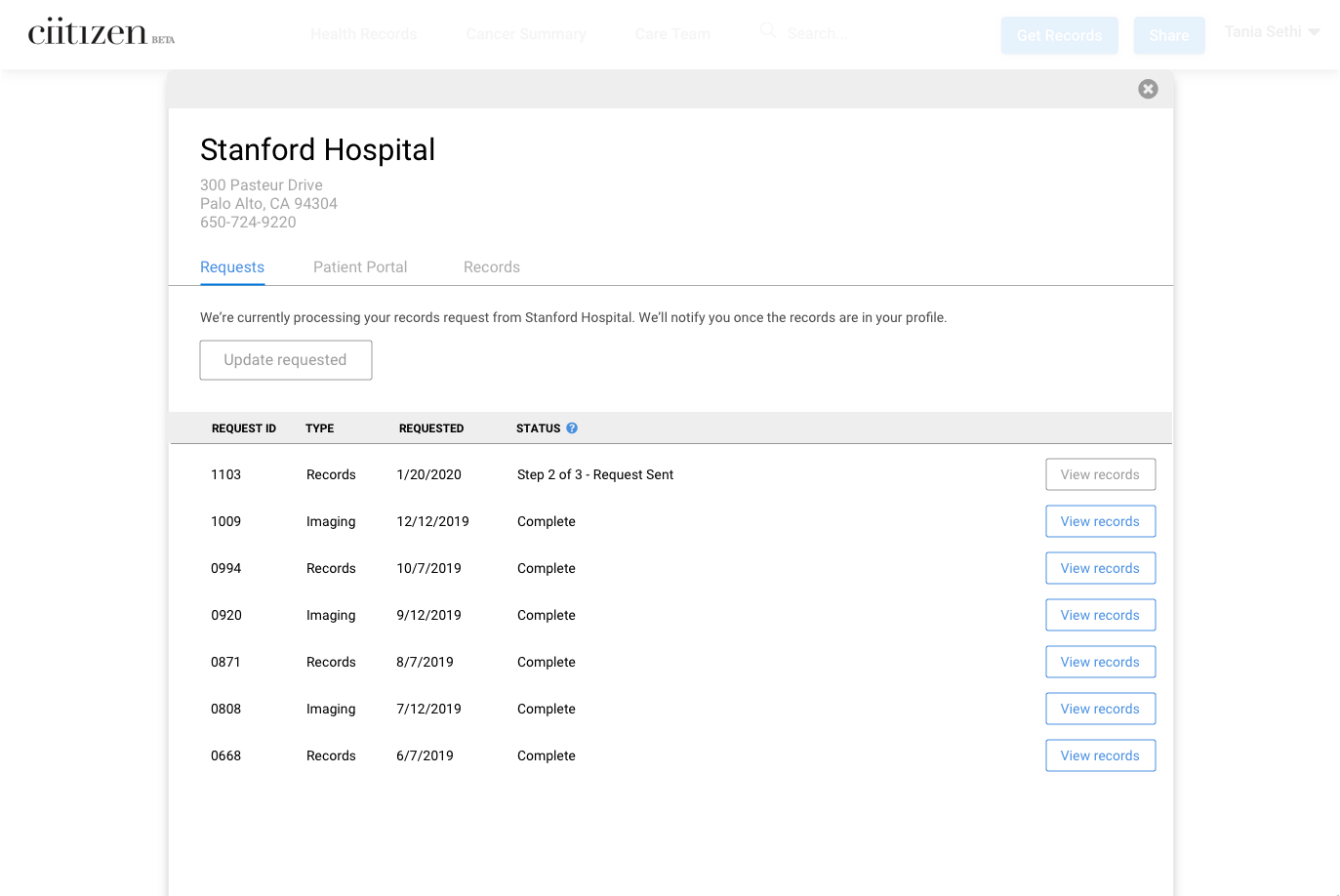Click the Ciitizen beta logo
Viewport: 1340px width, 896px height.
[101, 32]
